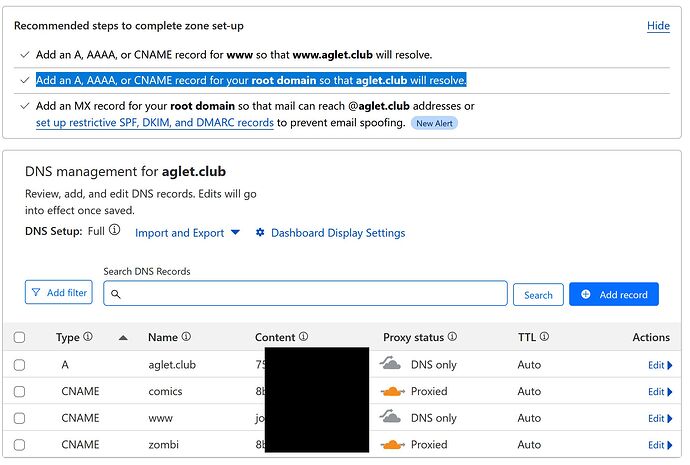Expand Edit for the www record

(x=660, y=418)
